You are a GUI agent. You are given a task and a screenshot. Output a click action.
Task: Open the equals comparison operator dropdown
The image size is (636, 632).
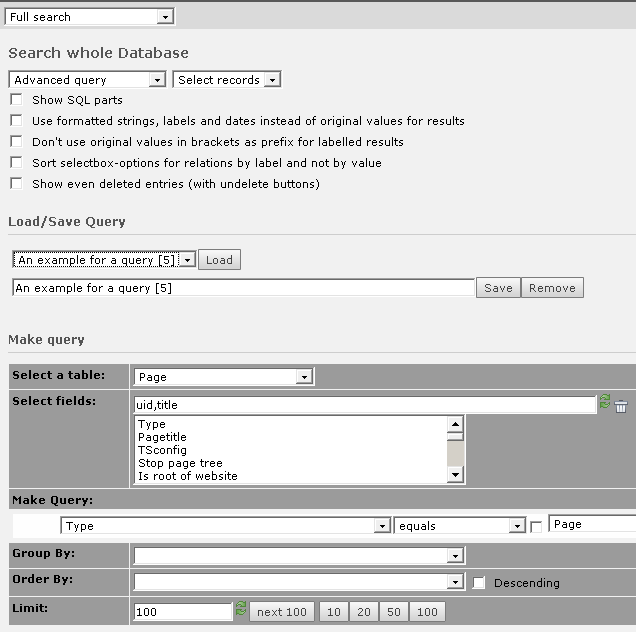[x=460, y=525]
